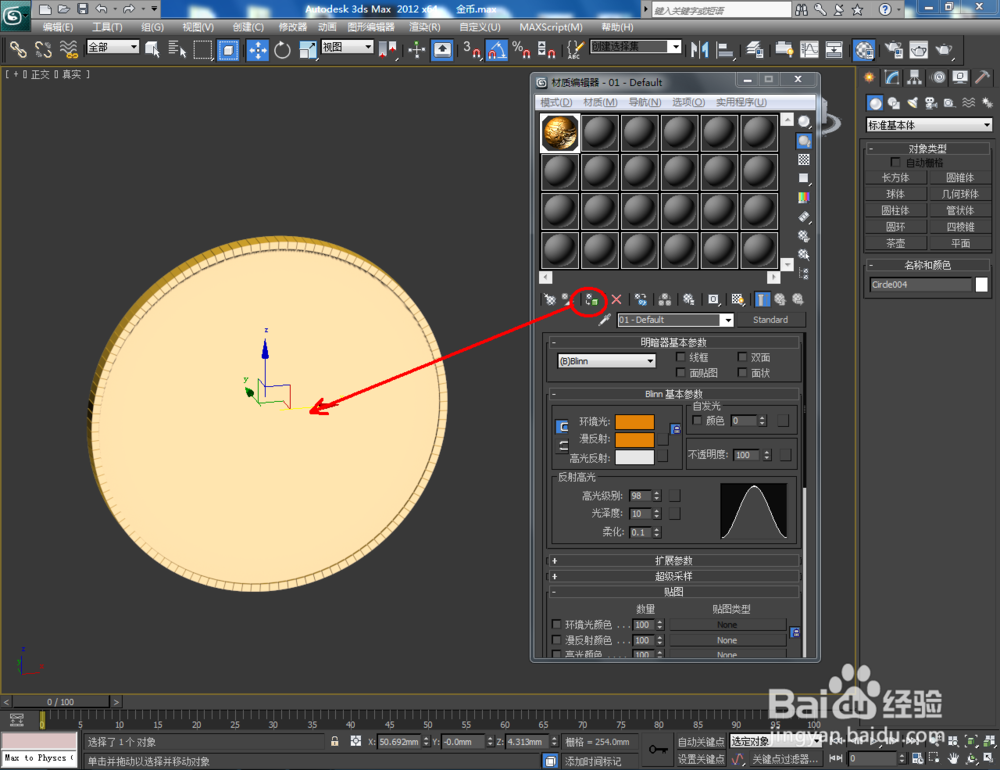Click the 环境光 orange color swatch
This screenshot has height=770, width=1000.
pos(635,422)
